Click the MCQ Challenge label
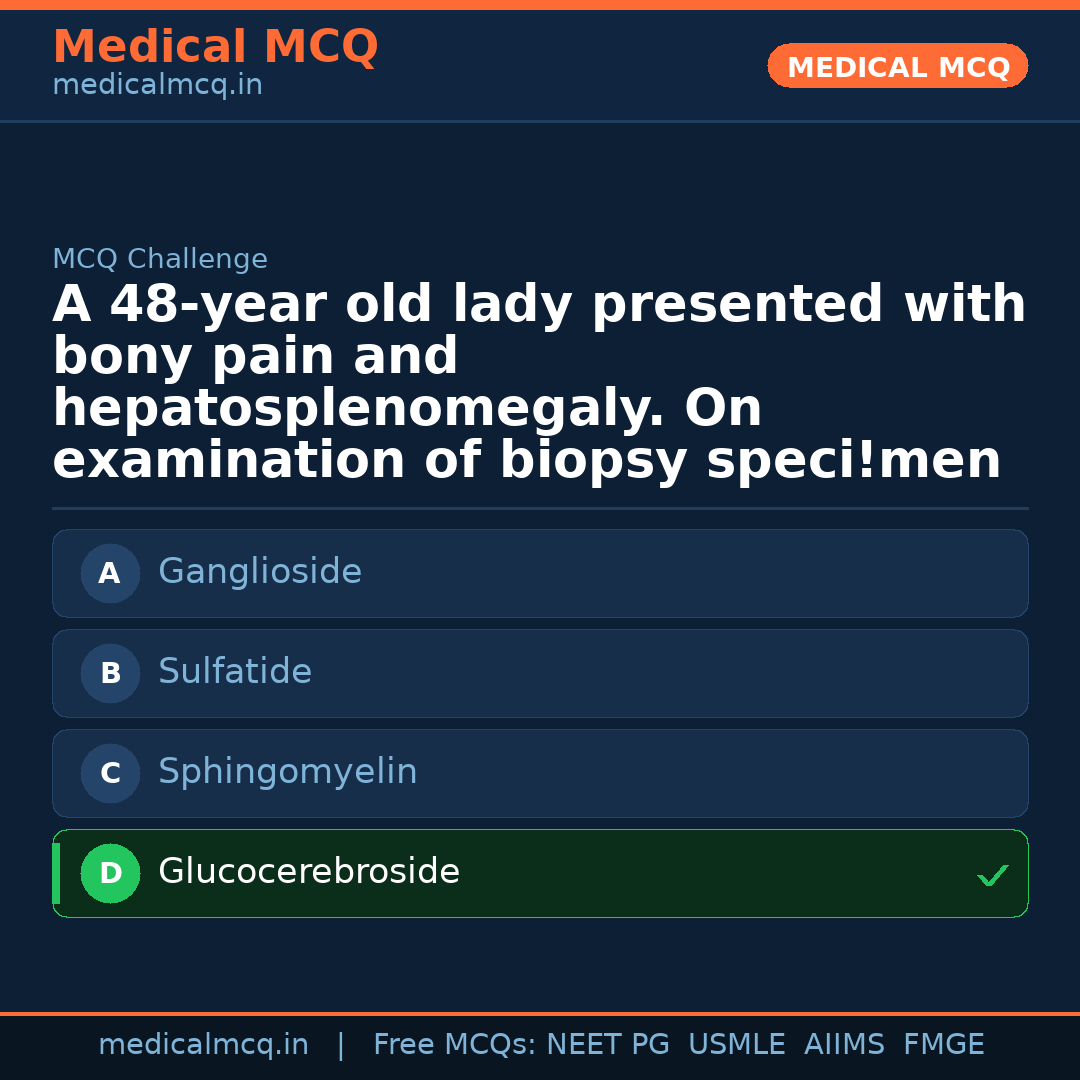This screenshot has height=1080, width=1080. (x=160, y=260)
